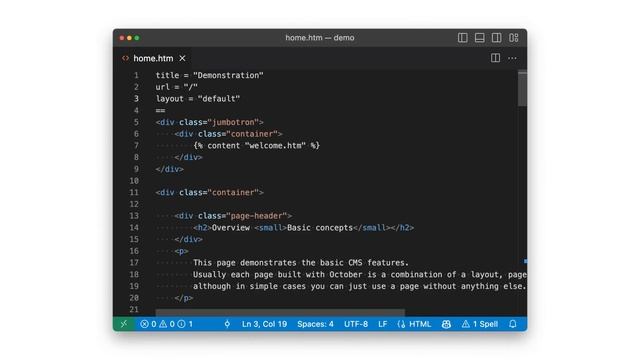This screenshot has width=640, height=360.
Task: Click the vertical scrollbar thumb
Action: [x=522, y=89]
